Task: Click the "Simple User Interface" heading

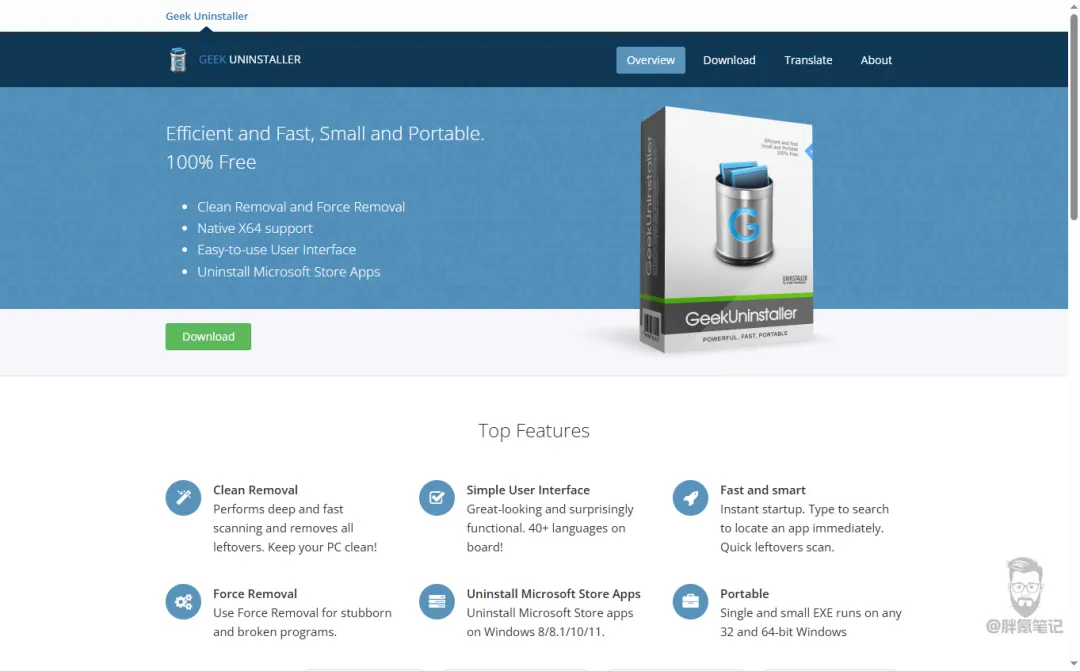Action: (x=528, y=490)
